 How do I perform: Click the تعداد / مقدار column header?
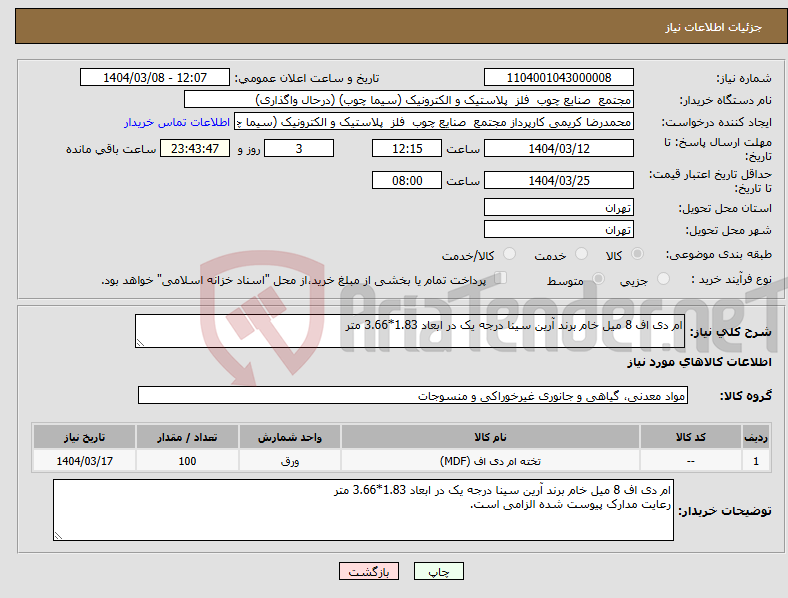click(x=187, y=437)
